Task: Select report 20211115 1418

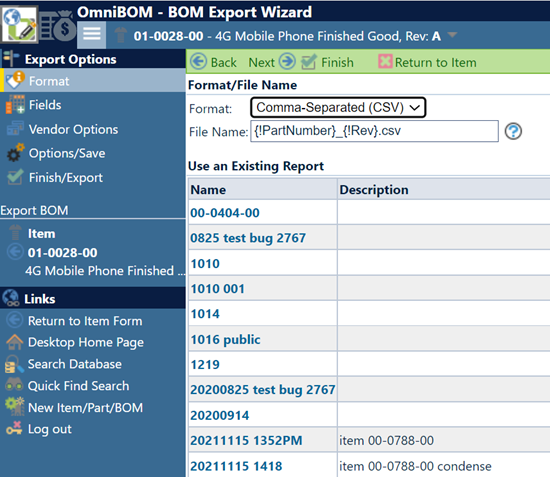Action: (236, 466)
